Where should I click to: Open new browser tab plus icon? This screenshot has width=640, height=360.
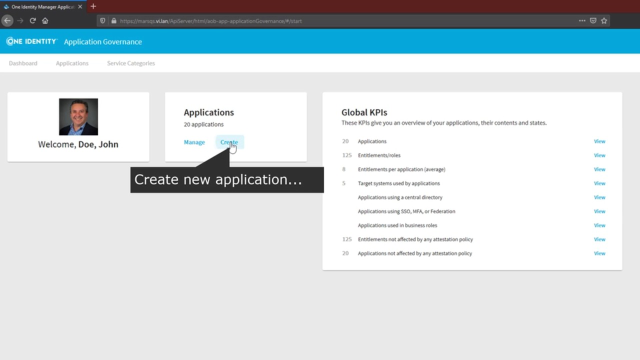point(93,7)
